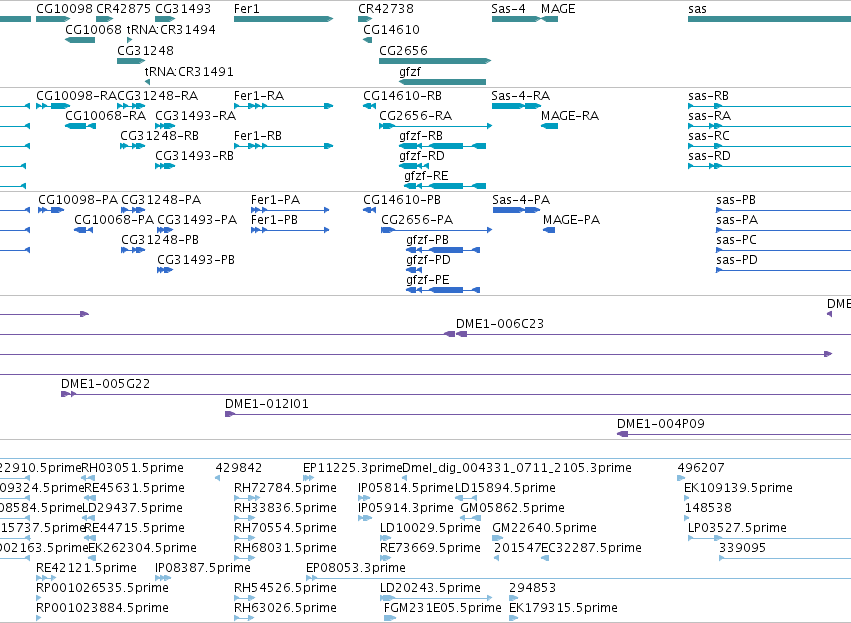
Task: Click the EP11225.3prime EST label
Action: point(352,468)
